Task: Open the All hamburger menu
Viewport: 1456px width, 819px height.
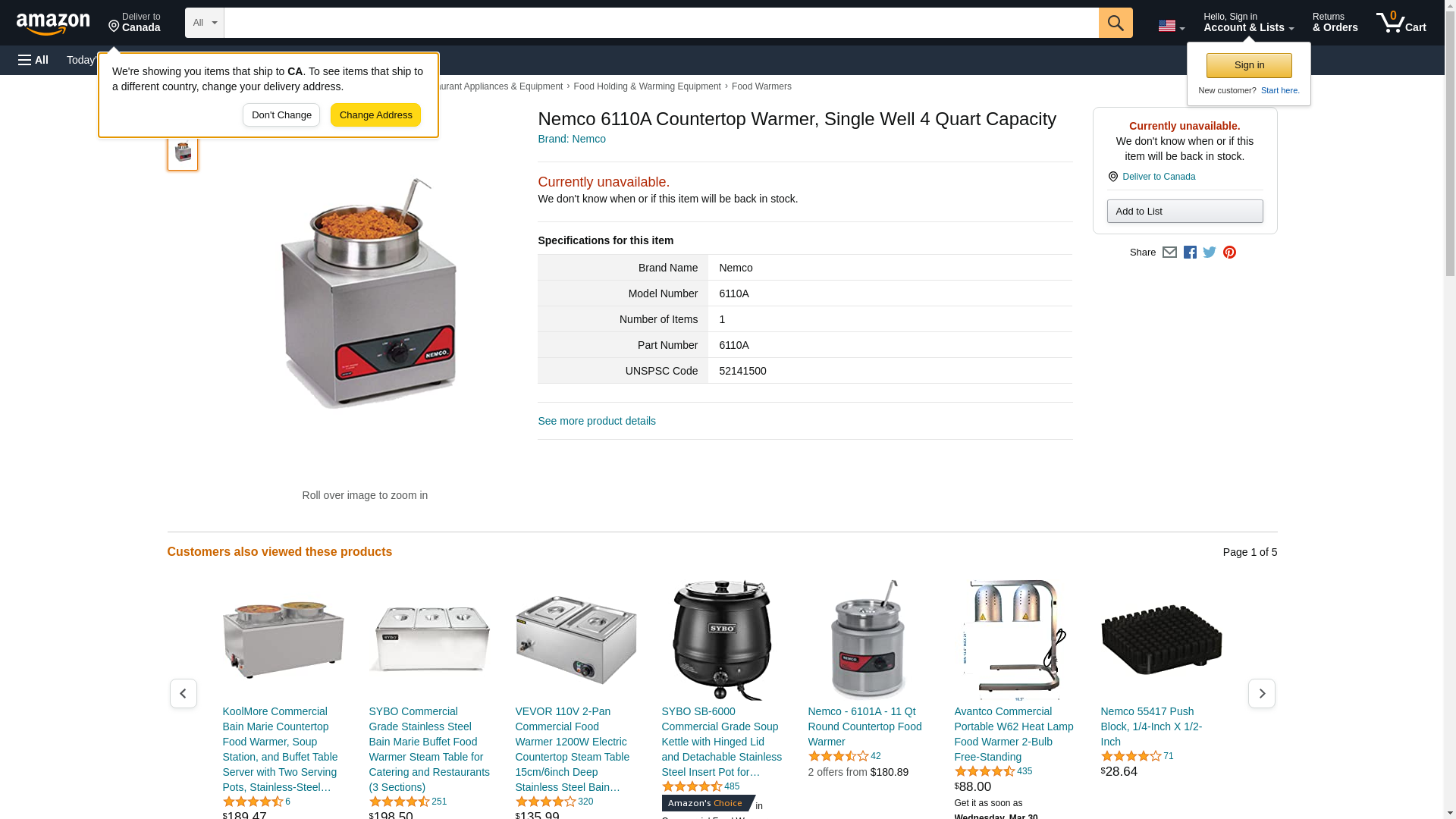Action: pyautogui.click(x=33, y=60)
